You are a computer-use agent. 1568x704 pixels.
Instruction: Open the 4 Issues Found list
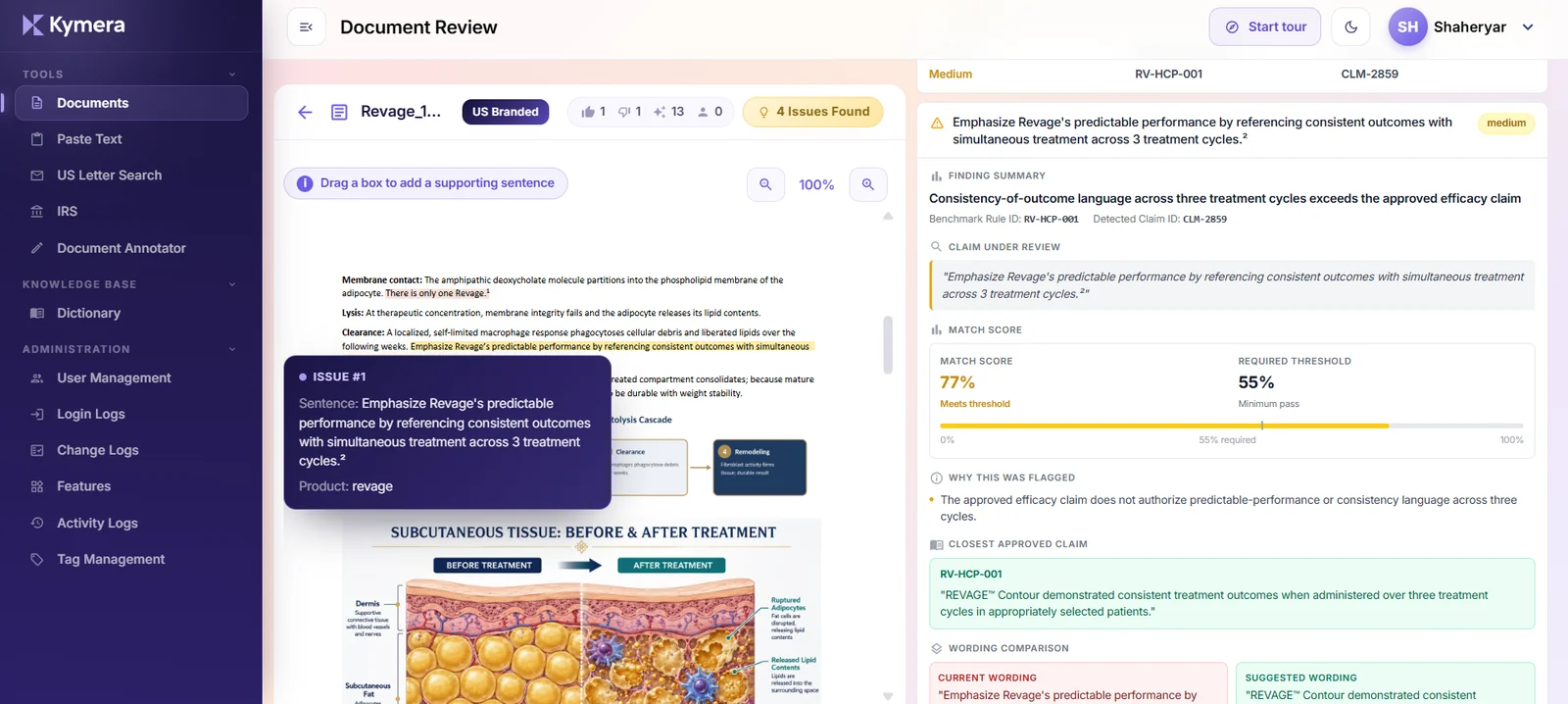pyautogui.click(x=813, y=112)
